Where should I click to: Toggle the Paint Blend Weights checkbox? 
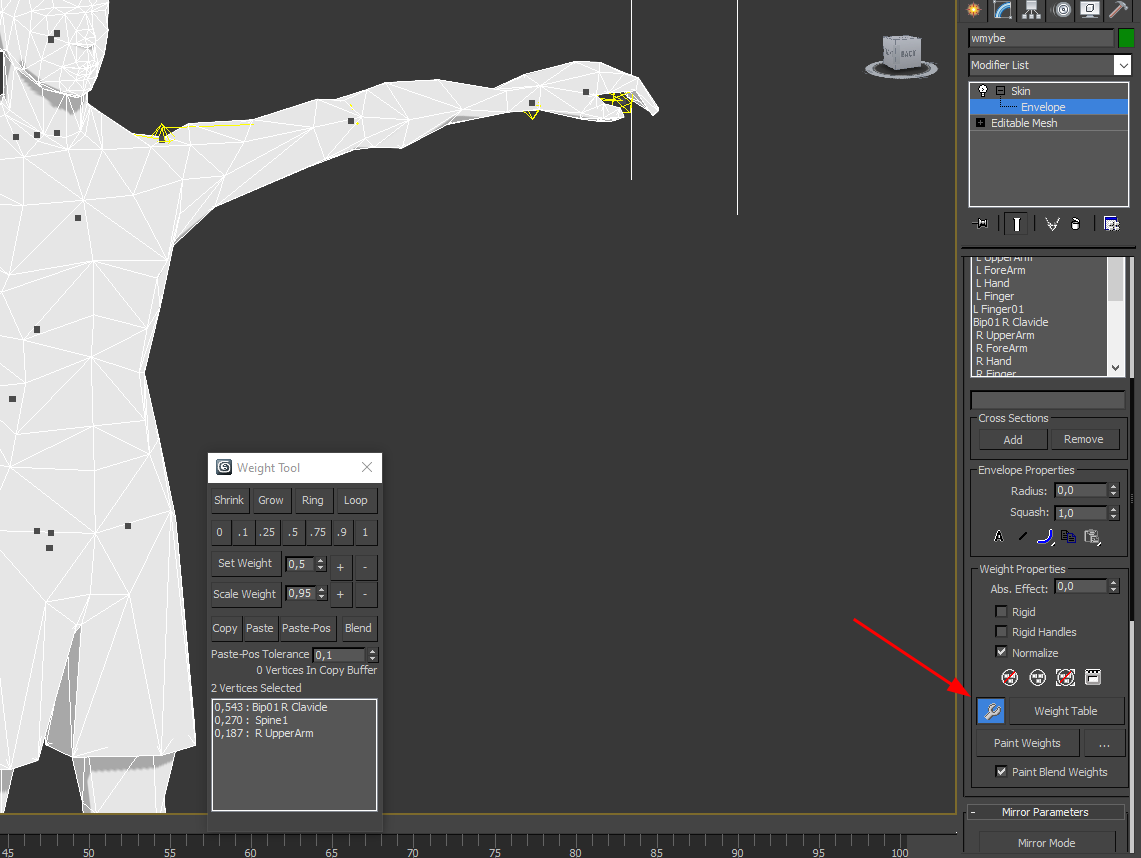coord(1001,772)
